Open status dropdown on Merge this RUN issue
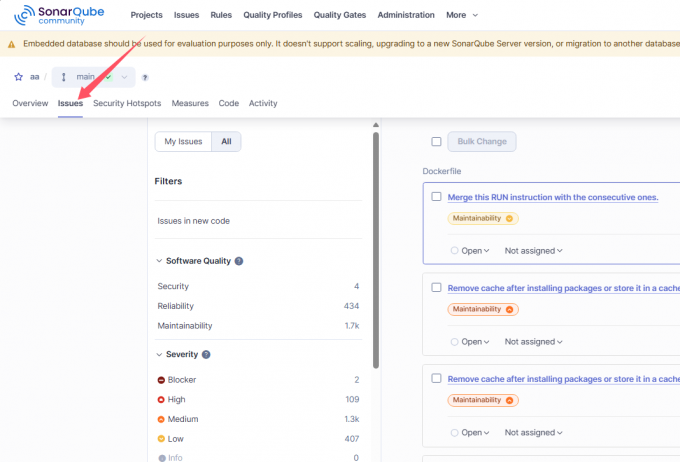The width and height of the screenshot is (680, 462). [x=470, y=251]
